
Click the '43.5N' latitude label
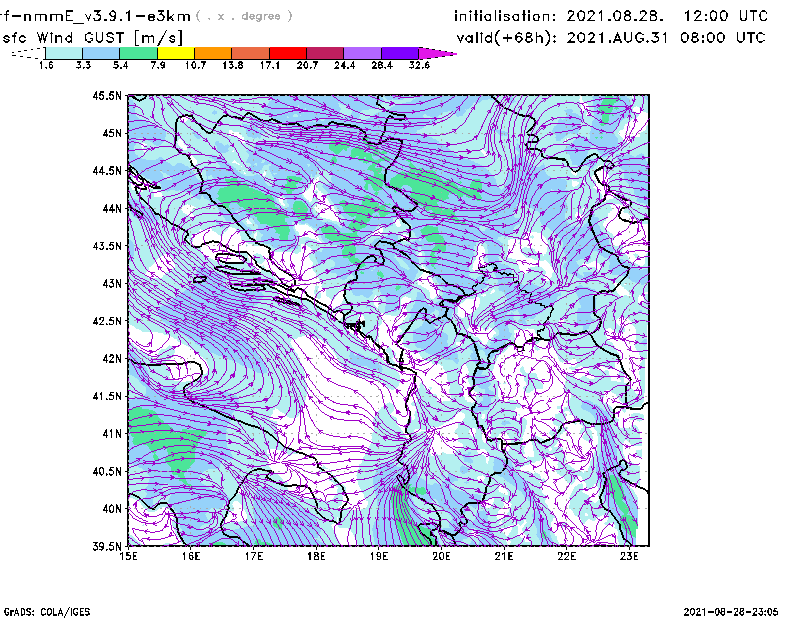click(x=107, y=246)
